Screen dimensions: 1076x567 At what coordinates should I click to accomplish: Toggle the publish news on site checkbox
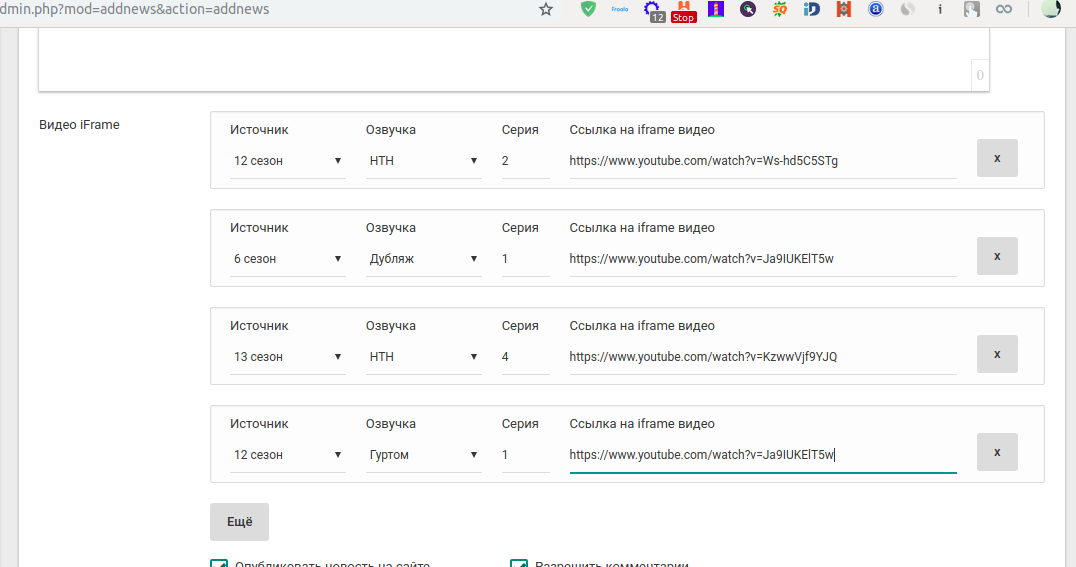pos(219,564)
